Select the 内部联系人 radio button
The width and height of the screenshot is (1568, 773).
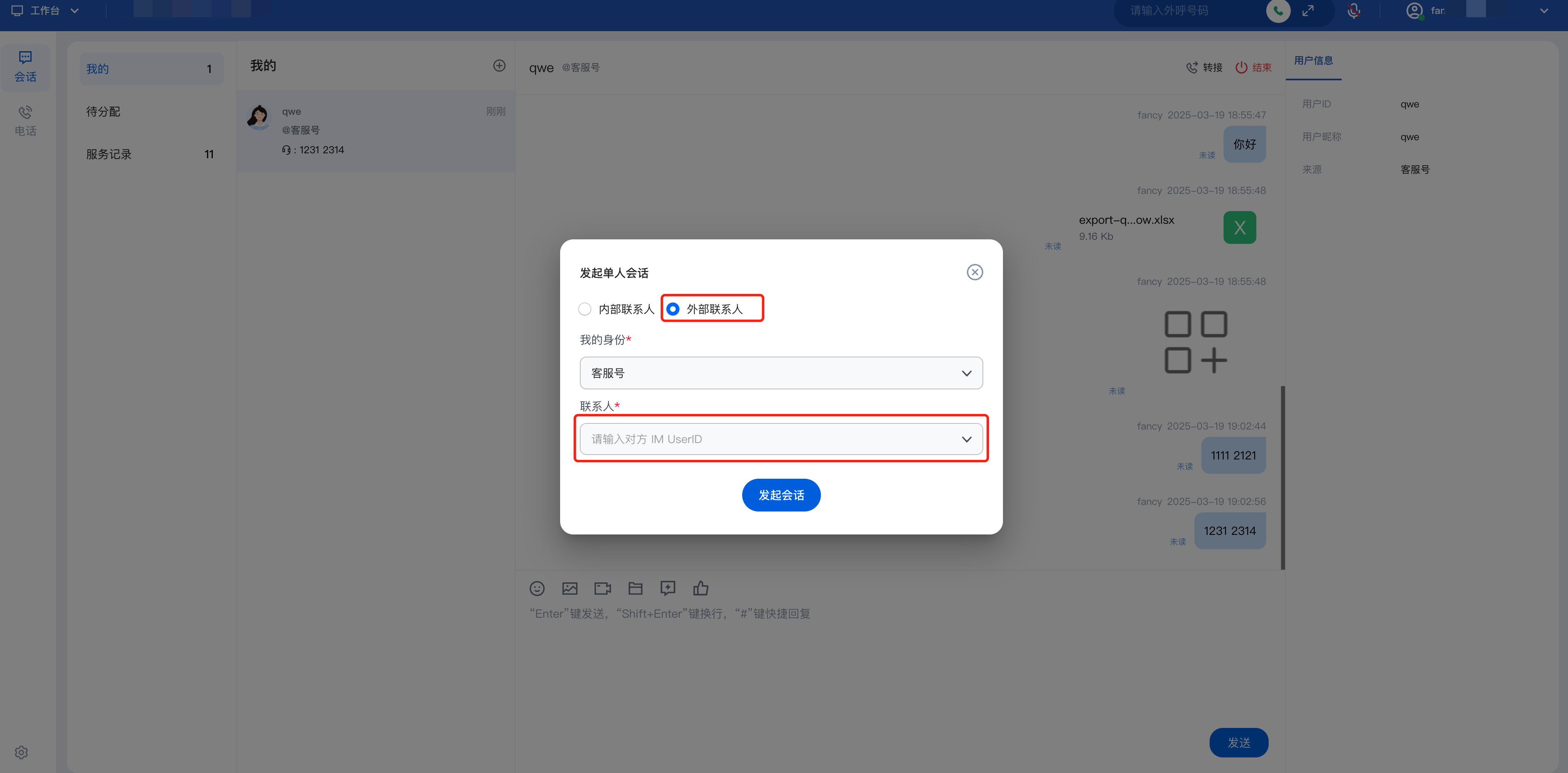[584, 309]
